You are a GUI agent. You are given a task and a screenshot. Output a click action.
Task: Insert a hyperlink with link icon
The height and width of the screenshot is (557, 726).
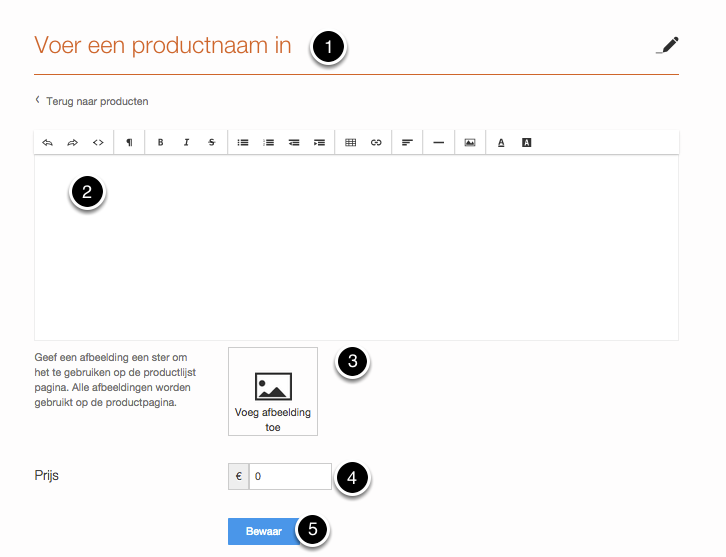coord(376,143)
